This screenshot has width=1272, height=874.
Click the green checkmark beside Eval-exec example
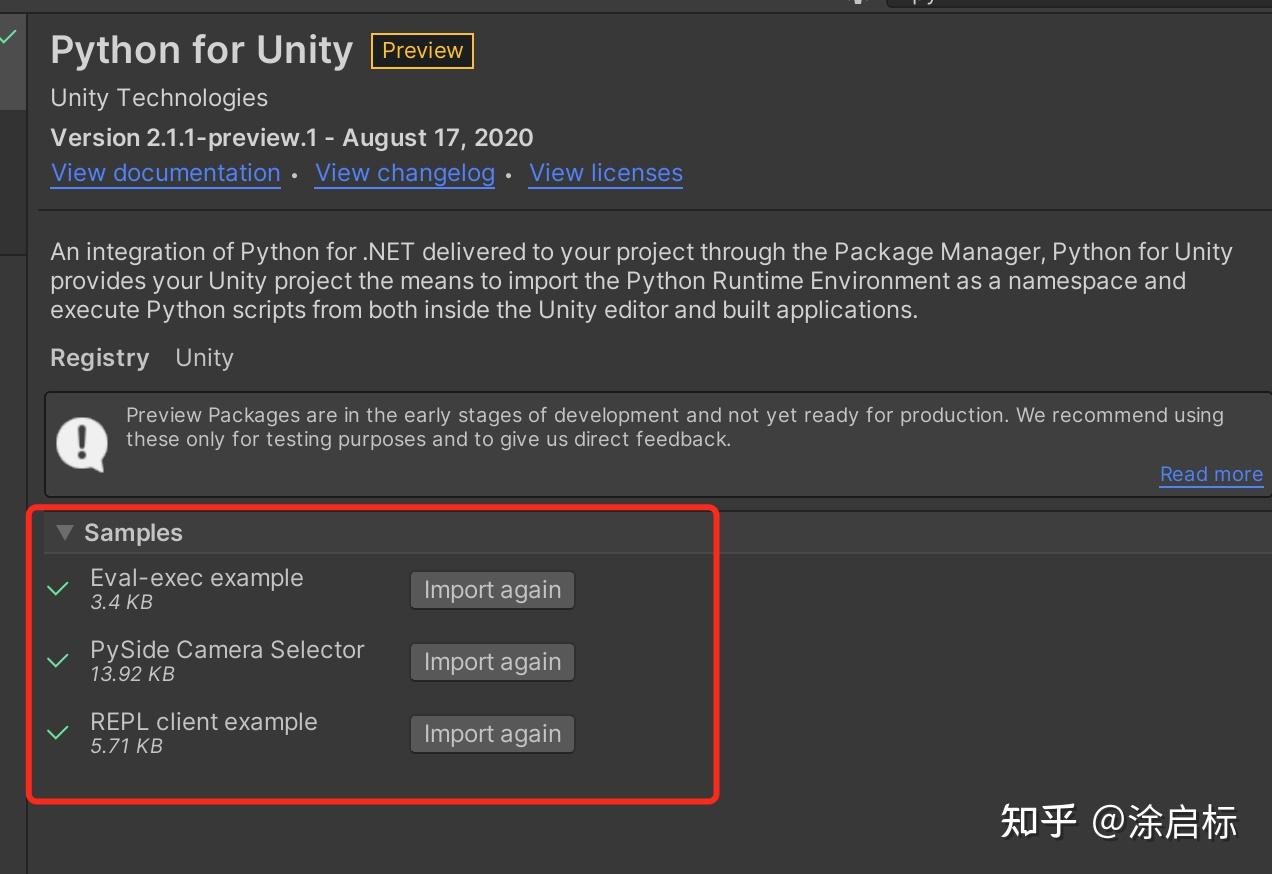click(x=57, y=589)
